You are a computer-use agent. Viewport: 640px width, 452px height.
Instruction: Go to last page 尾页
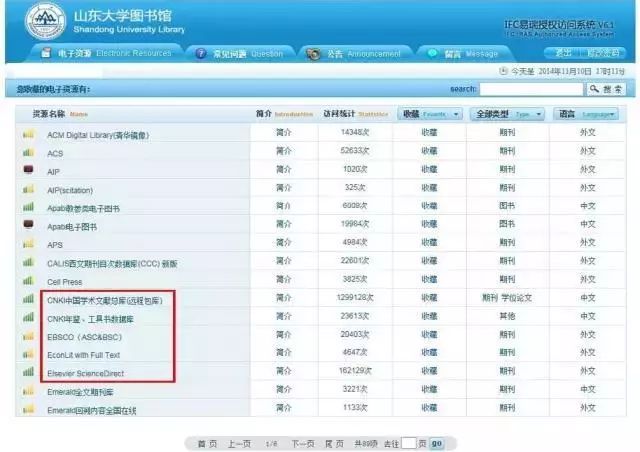(334, 444)
